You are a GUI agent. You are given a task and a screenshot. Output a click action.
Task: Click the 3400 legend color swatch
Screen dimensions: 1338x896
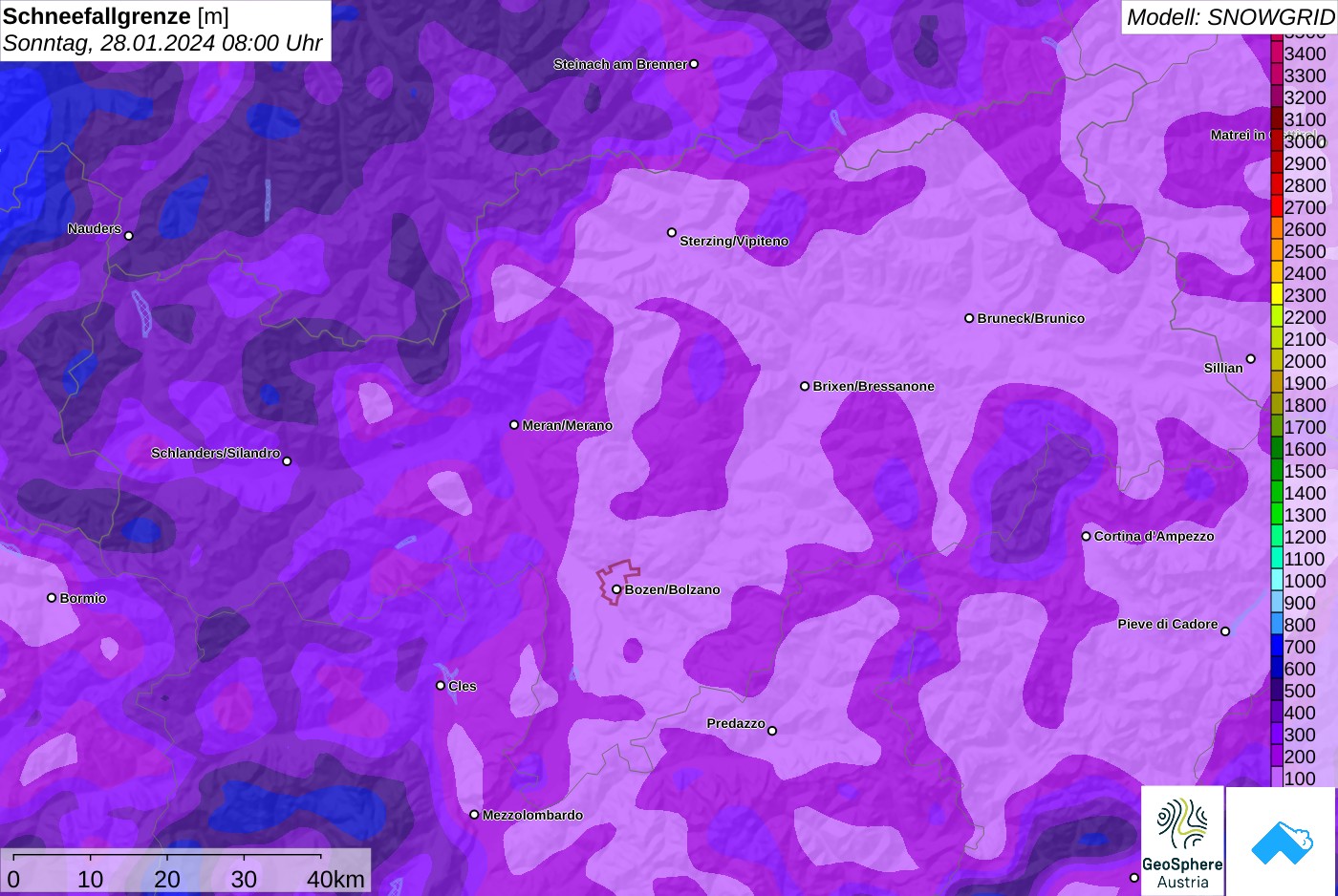[x=1276, y=53]
